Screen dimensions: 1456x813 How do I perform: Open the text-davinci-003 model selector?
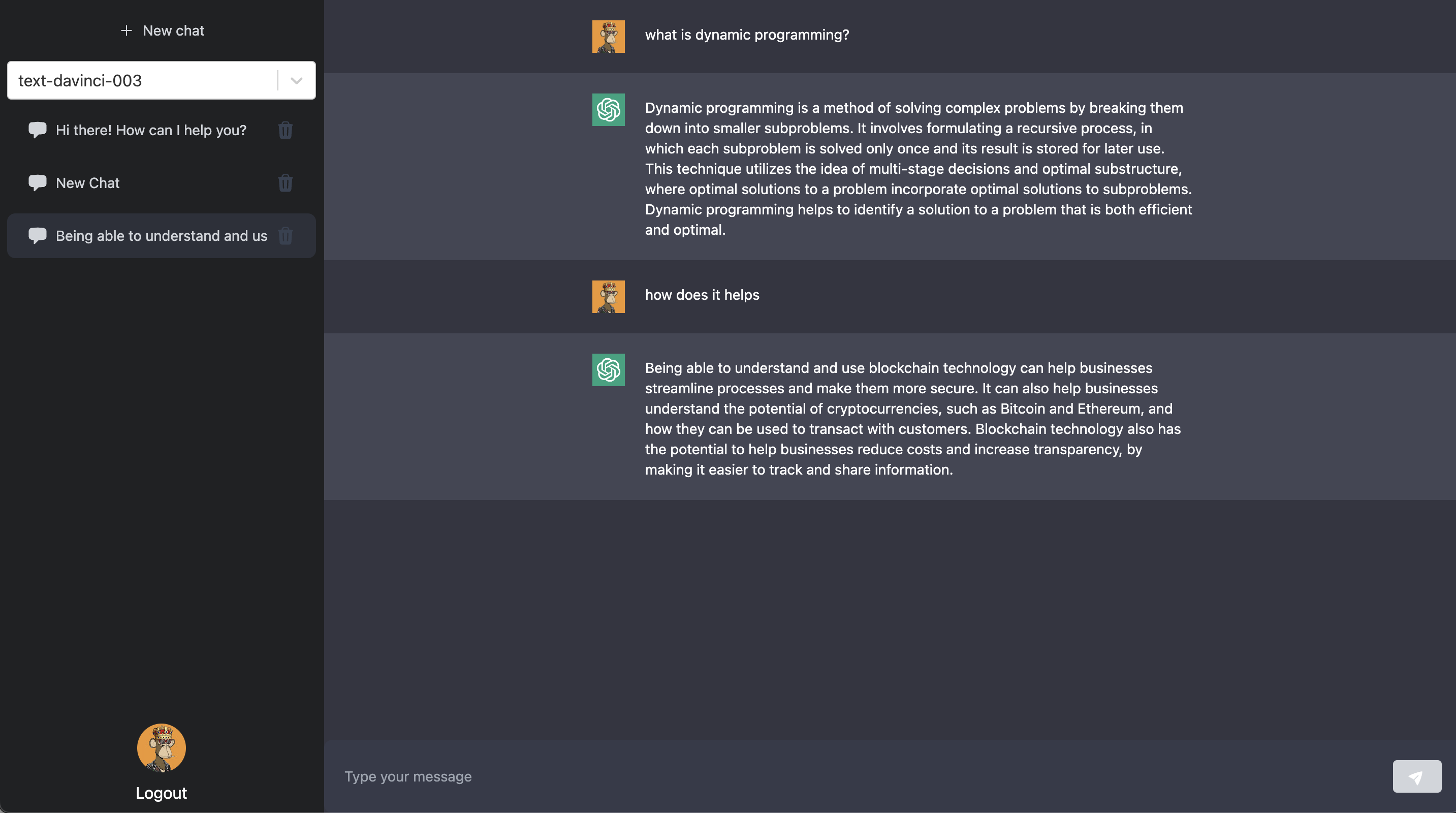pyautogui.click(x=141, y=80)
